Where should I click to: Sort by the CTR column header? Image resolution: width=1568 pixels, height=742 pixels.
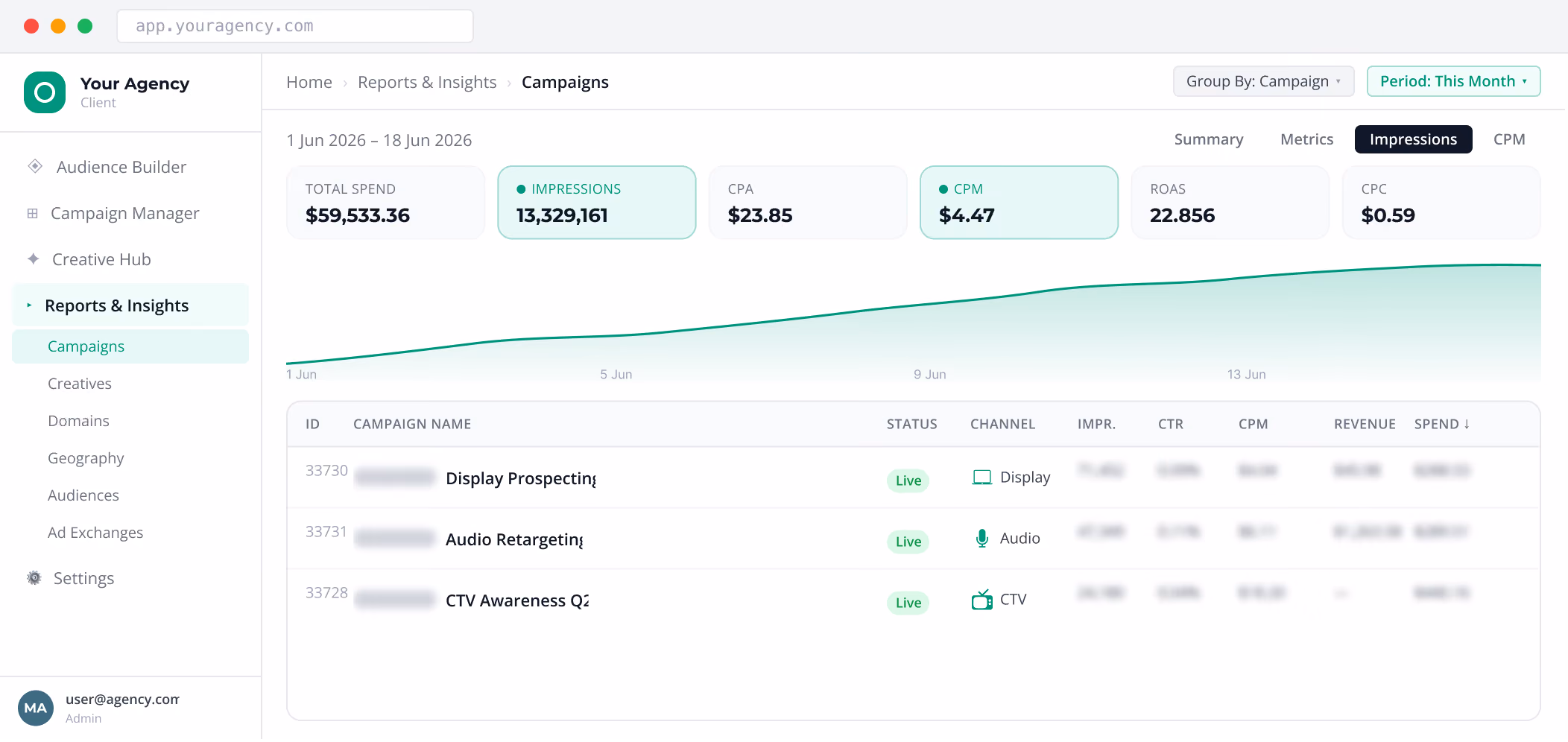pos(1171,424)
